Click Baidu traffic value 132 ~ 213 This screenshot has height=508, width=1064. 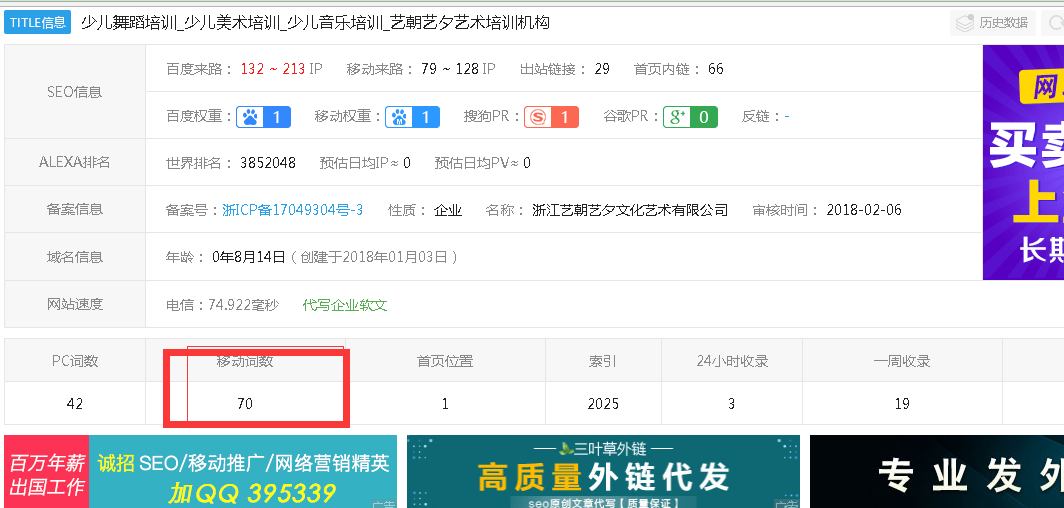(273, 69)
